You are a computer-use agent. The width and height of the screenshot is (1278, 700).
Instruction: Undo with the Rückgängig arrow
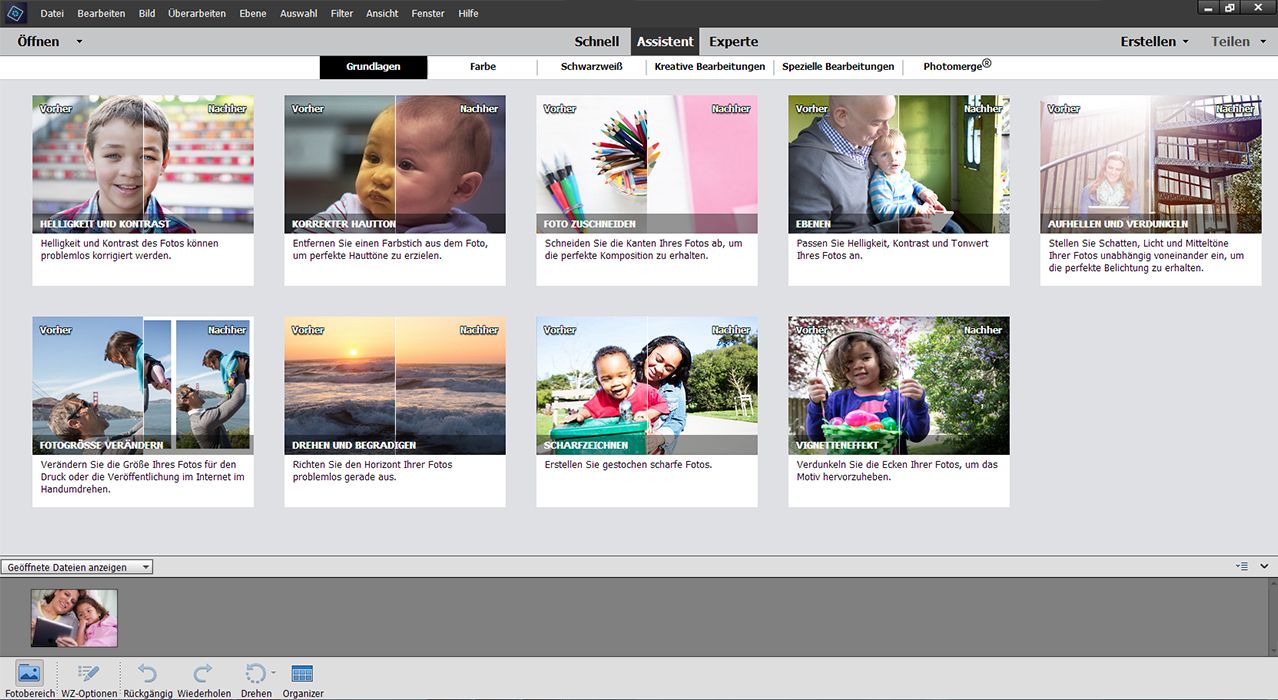148,673
